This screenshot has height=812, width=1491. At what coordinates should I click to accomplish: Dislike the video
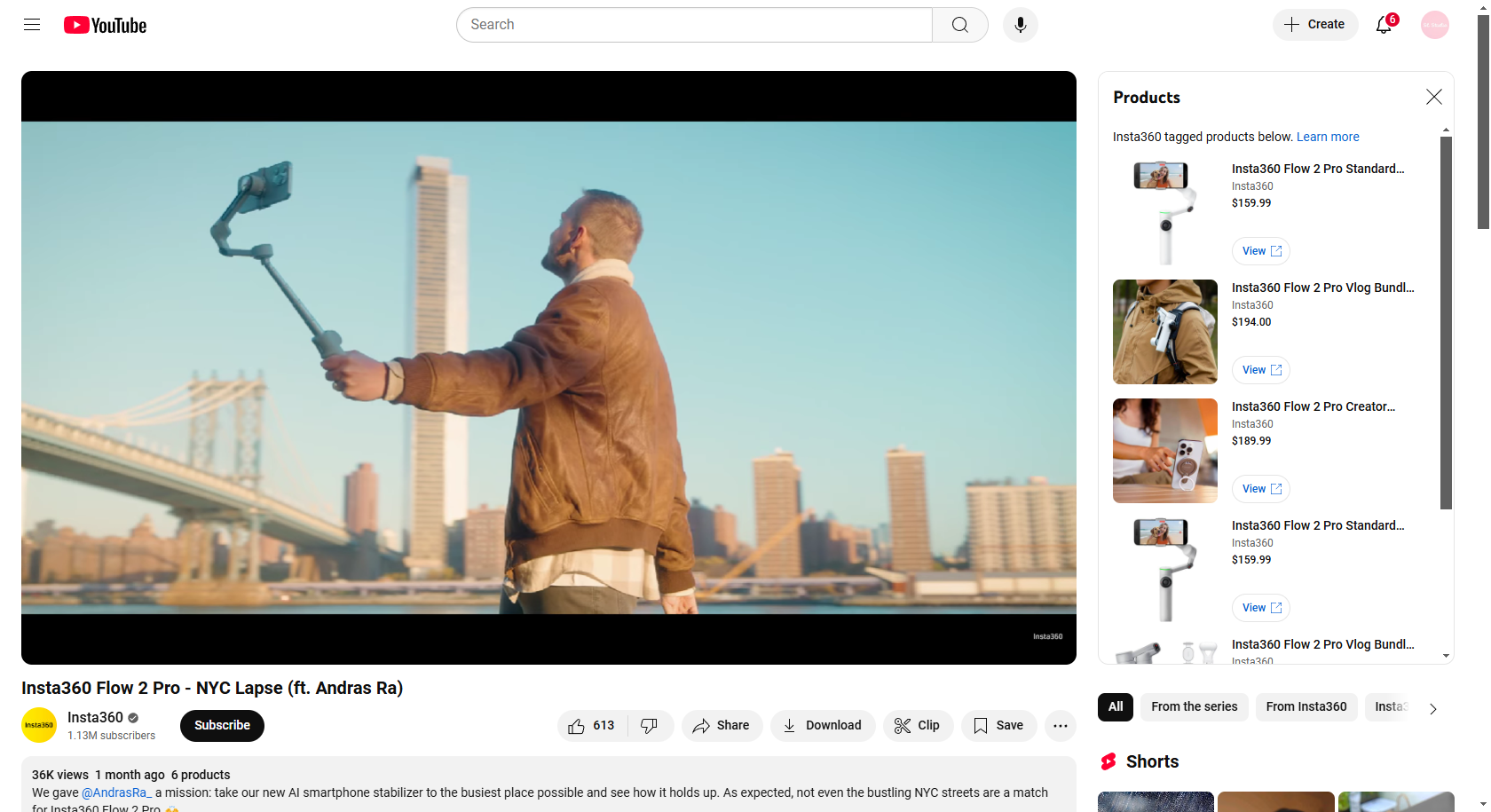(651, 725)
